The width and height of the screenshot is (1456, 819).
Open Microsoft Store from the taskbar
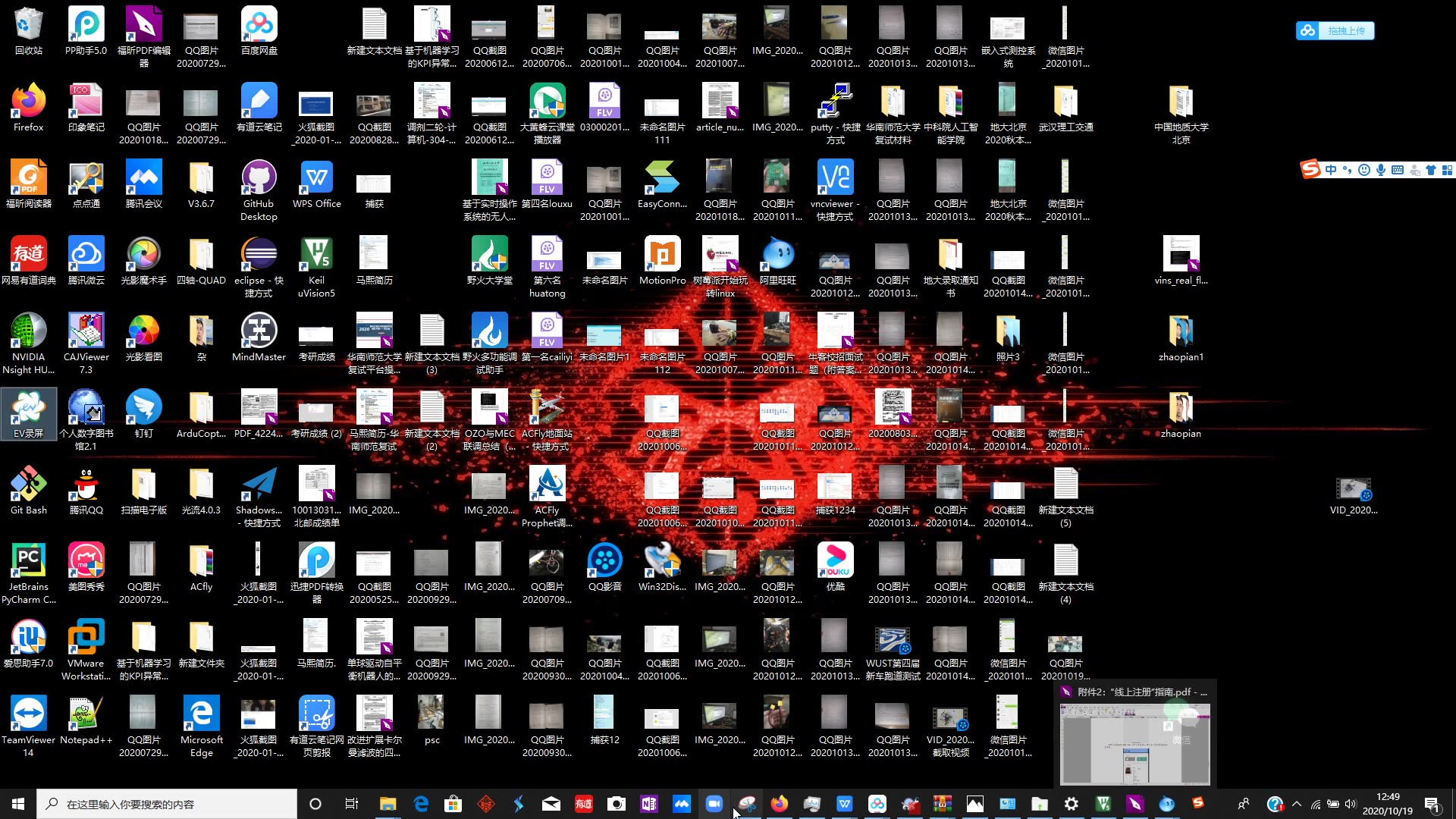point(453,804)
